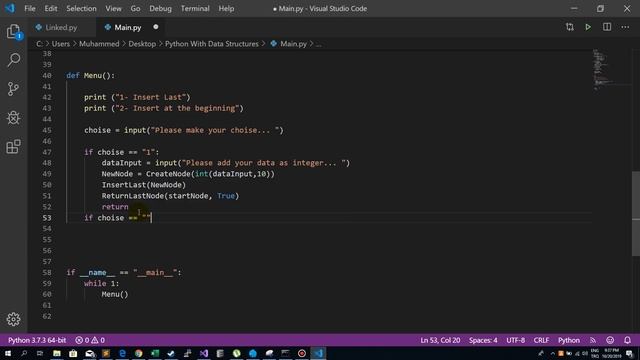This screenshot has width=640, height=360.
Task: Open the Edge browser from taskbar
Action: coord(122,353)
